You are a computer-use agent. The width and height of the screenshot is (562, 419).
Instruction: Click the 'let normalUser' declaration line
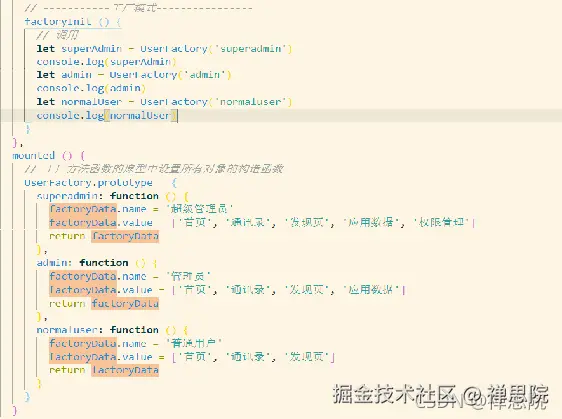(164, 102)
